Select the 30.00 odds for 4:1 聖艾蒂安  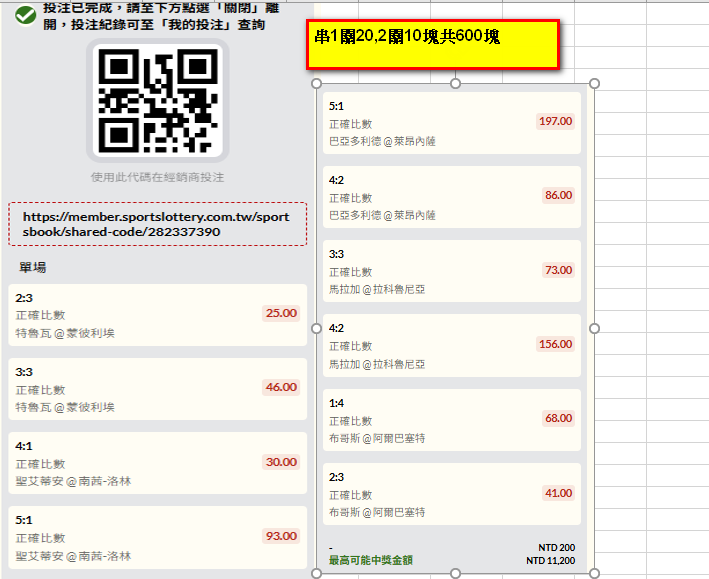tap(281, 462)
